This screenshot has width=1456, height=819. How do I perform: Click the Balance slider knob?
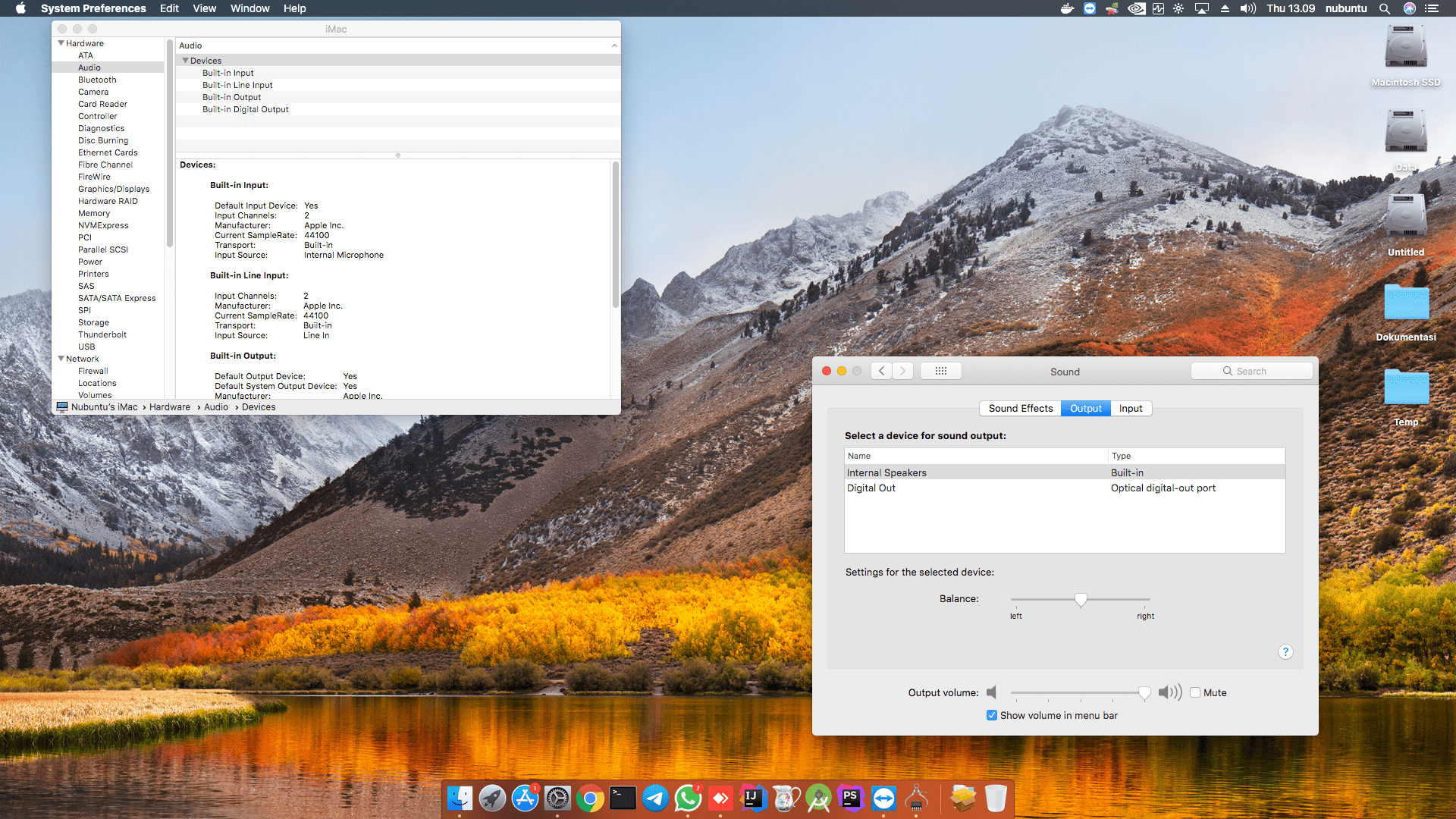(x=1081, y=600)
